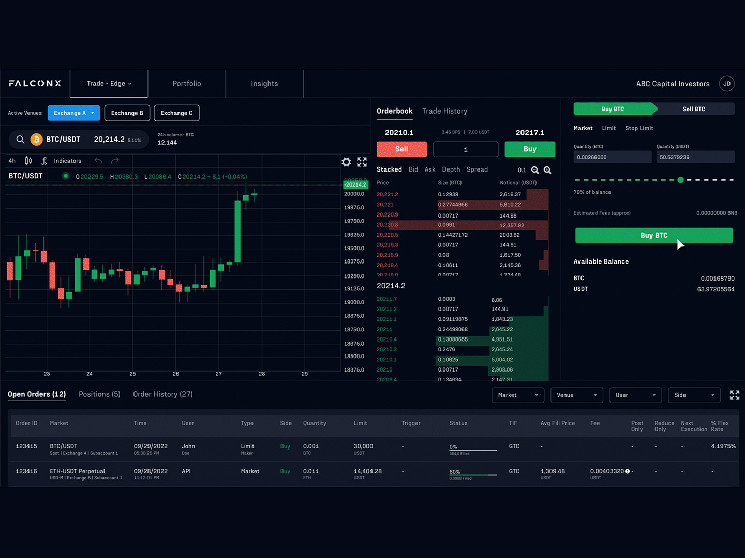Redo the chart action
Screen dimensions: 745x558
(115, 161)
